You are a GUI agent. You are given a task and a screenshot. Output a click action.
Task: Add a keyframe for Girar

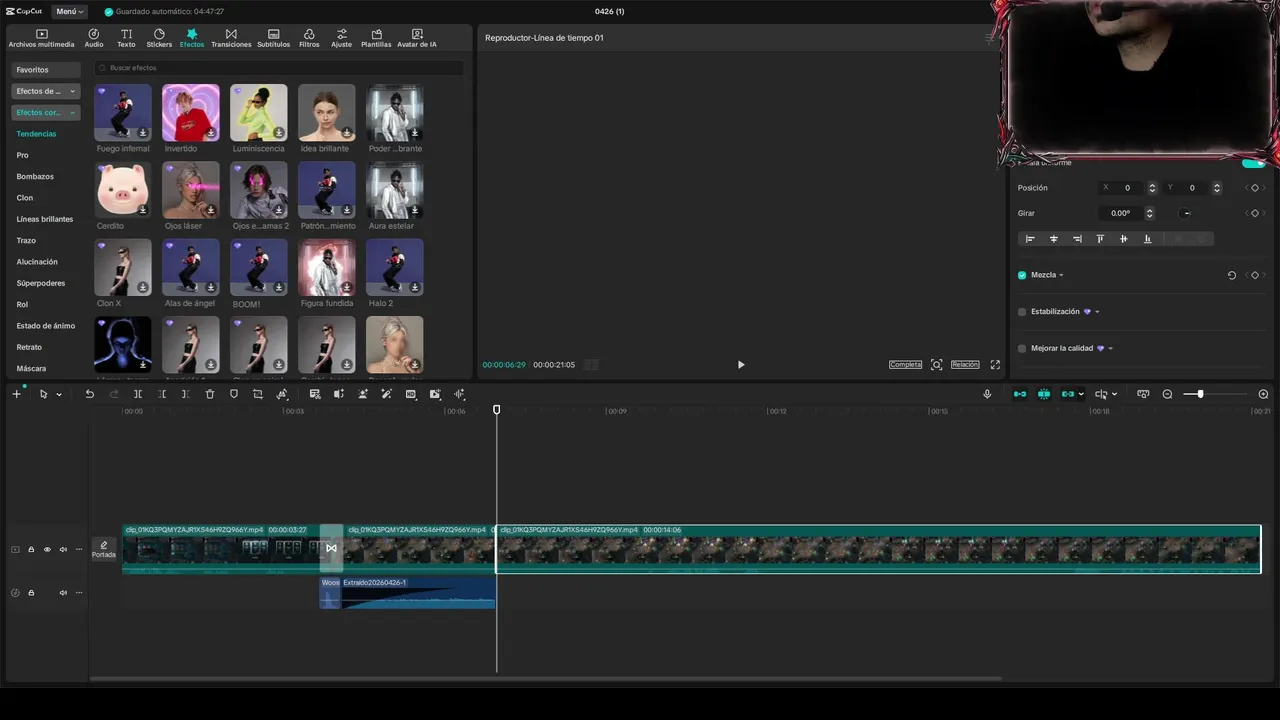coord(1255,213)
